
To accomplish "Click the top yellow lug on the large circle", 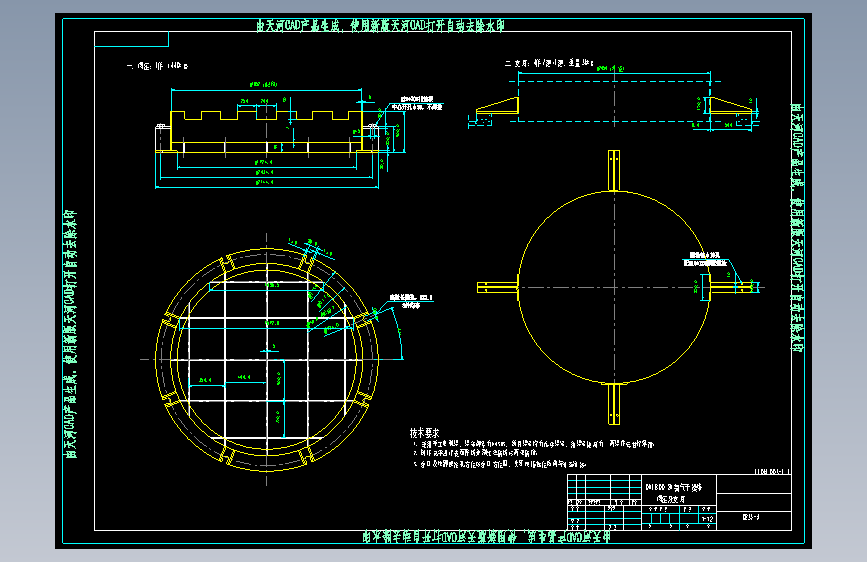I will click(614, 170).
